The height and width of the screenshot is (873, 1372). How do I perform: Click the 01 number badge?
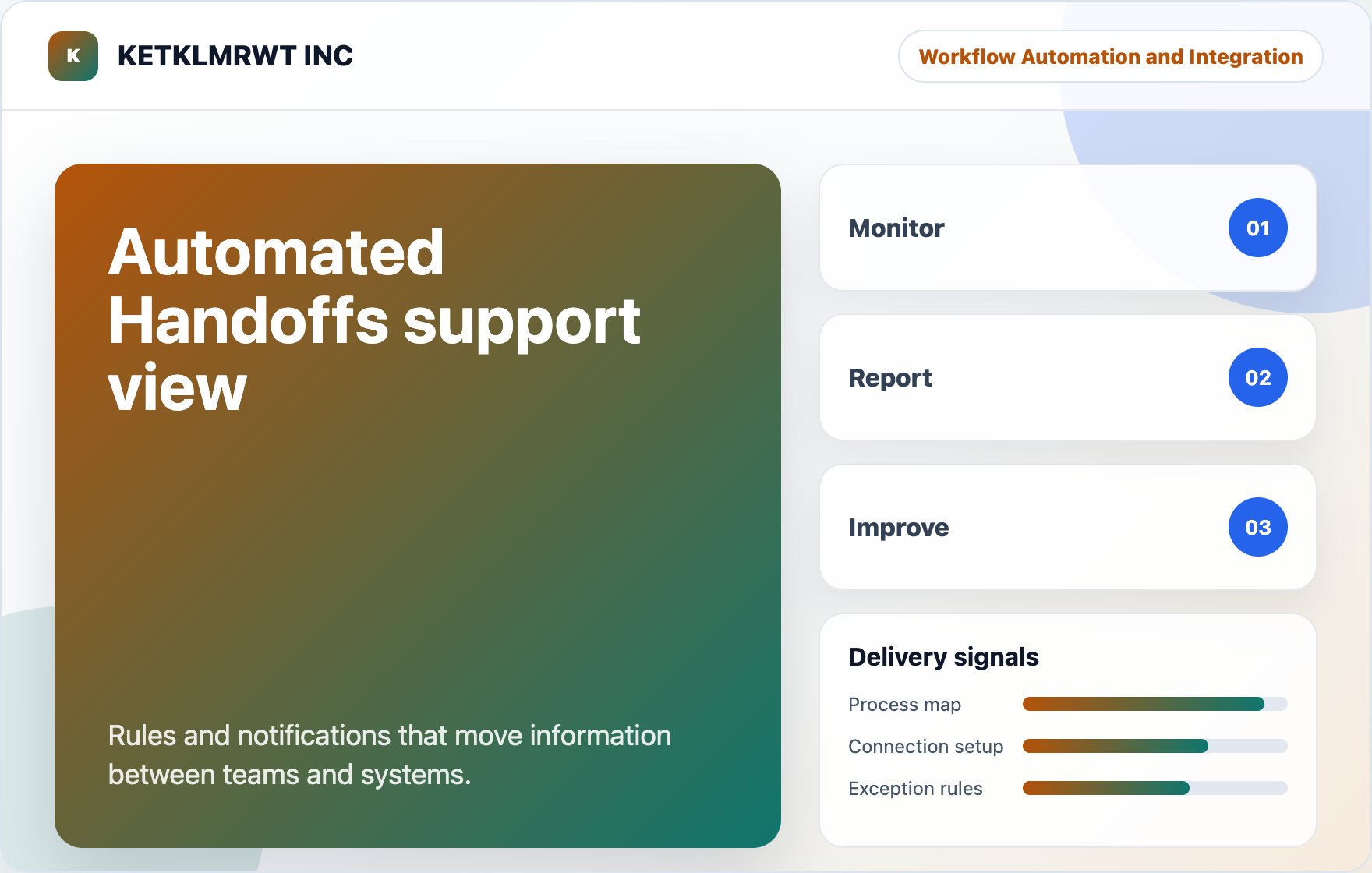[1258, 228]
